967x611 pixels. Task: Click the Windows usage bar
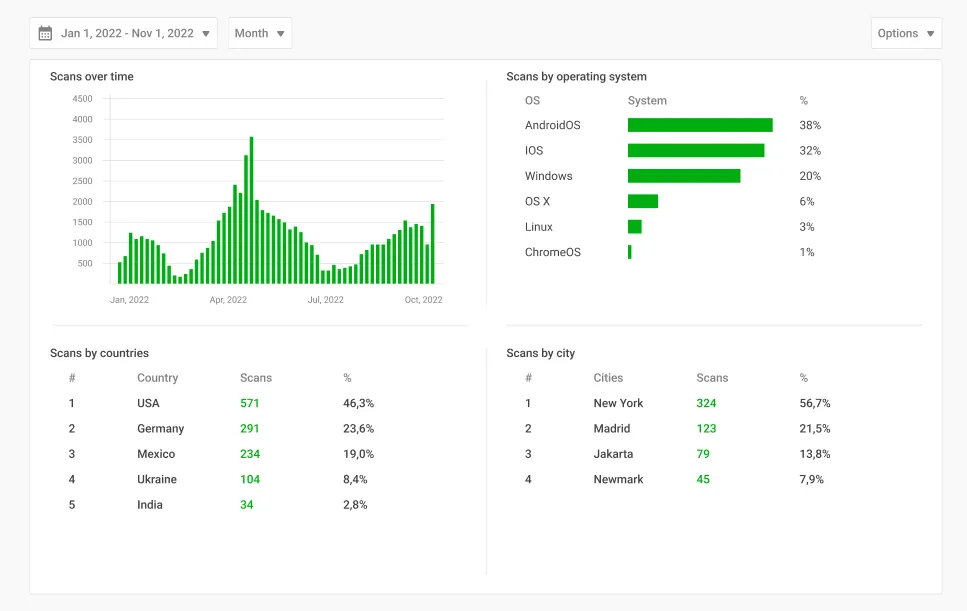tap(684, 176)
